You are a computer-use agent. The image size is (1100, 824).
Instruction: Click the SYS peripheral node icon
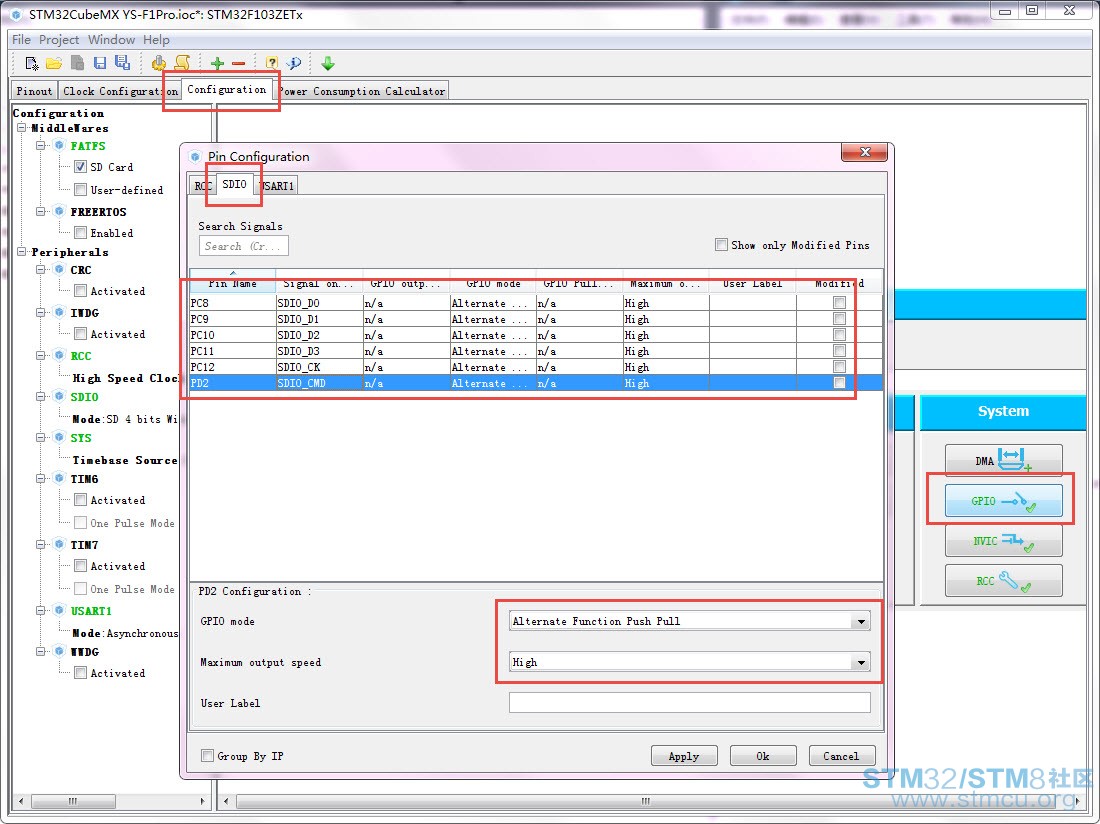(x=60, y=437)
